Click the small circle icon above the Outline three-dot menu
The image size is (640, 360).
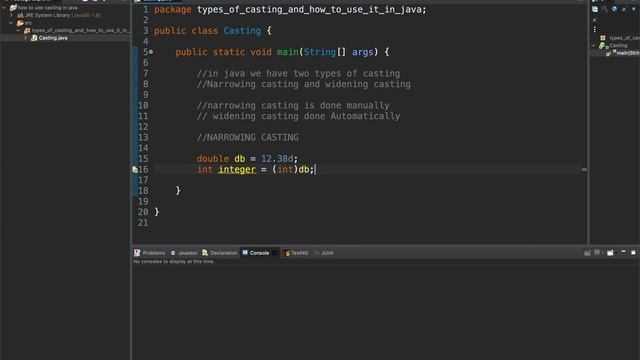pos(595,20)
